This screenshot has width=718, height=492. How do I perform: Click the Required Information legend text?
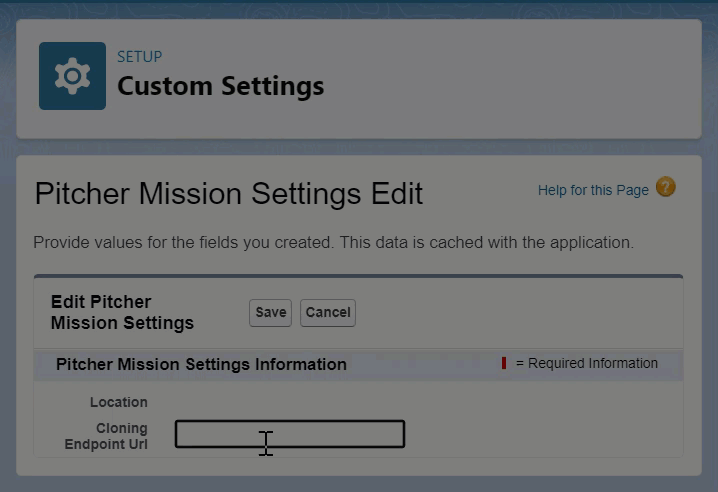click(587, 363)
